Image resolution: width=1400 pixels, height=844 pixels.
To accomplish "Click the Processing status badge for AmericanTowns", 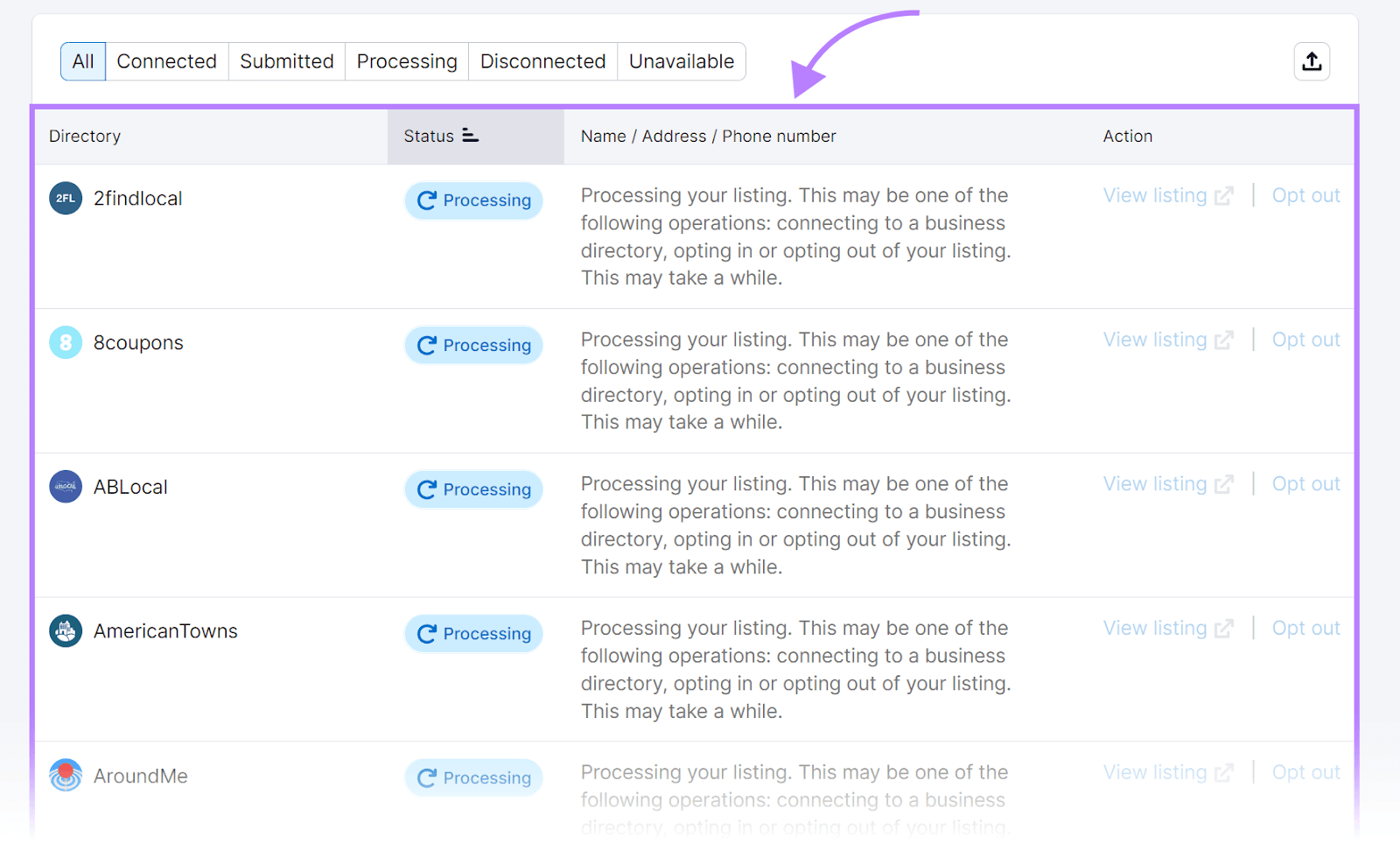I will (473, 633).
